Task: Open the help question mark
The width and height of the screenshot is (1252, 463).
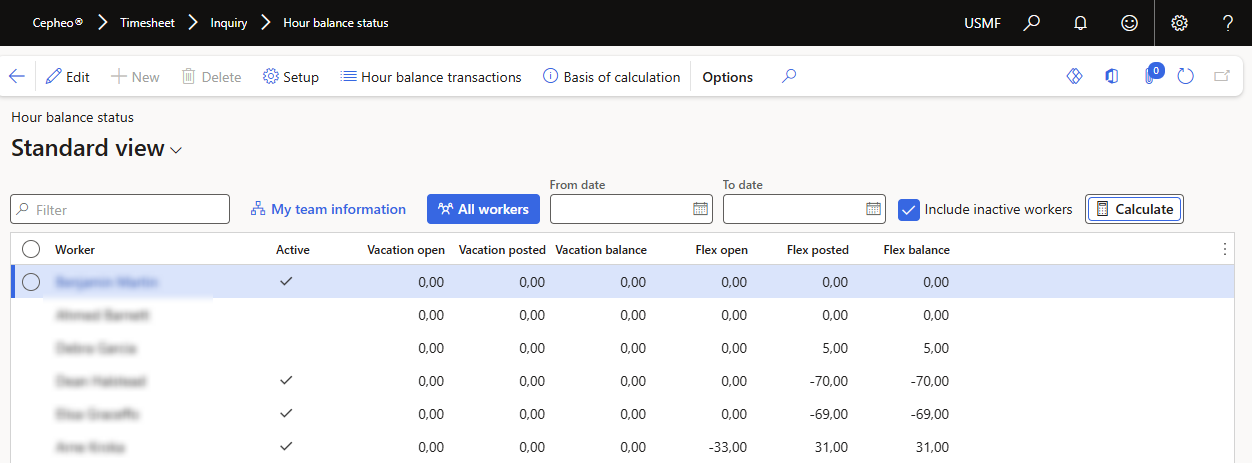Action: pyautogui.click(x=1227, y=23)
